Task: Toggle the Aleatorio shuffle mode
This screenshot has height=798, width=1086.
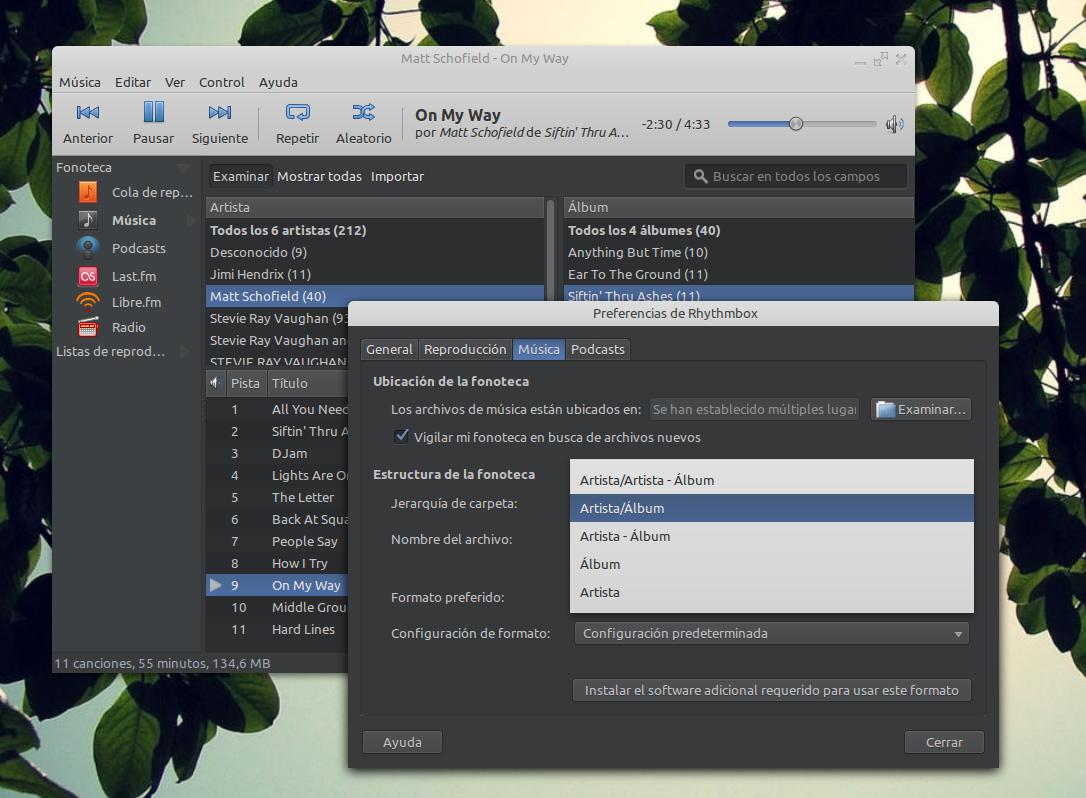Action: click(x=364, y=123)
